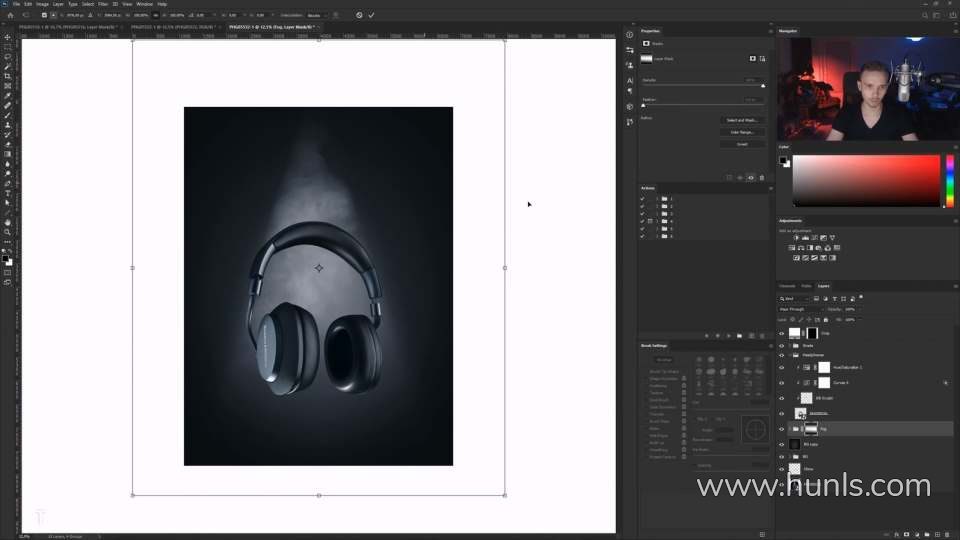Switch to the Channels tab
The height and width of the screenshot is (540, 960).
tap(787, 286)
